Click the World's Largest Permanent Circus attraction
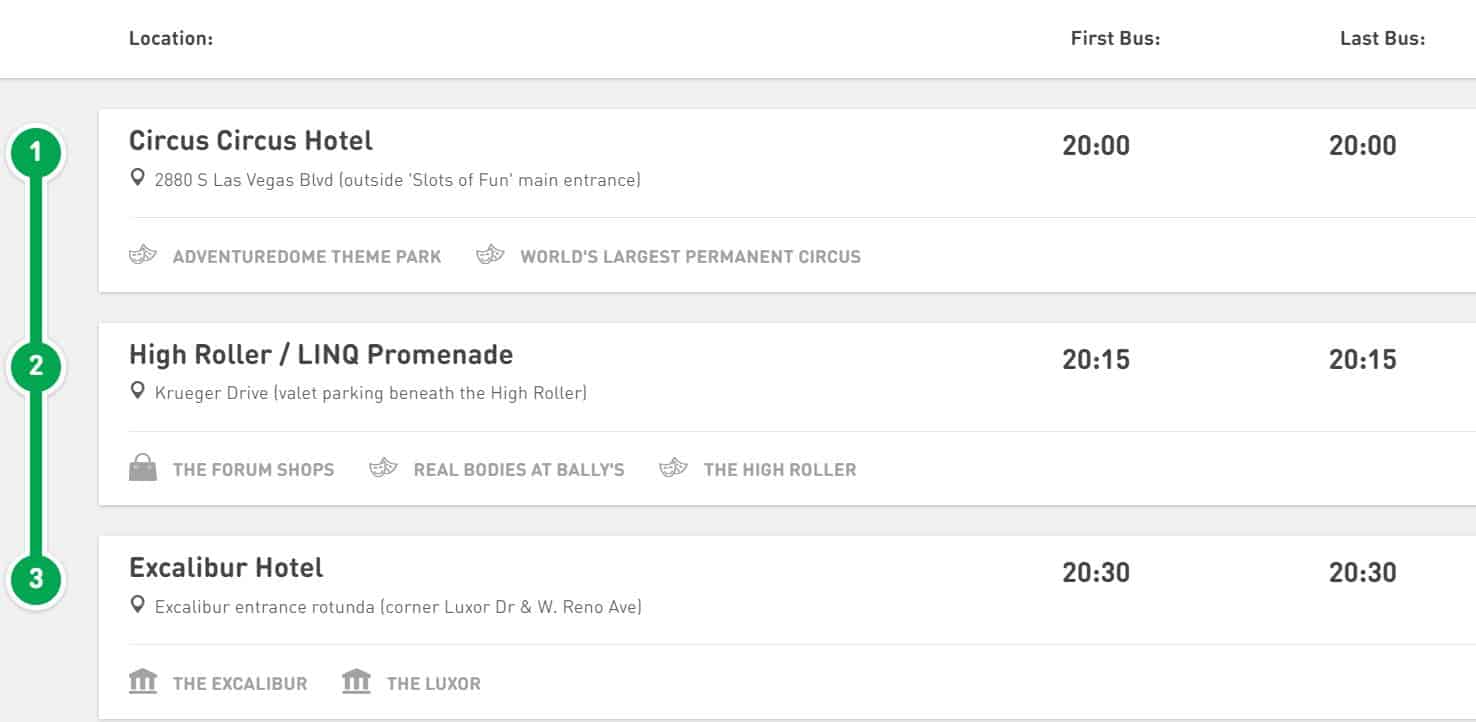 [x=690, y=256]
